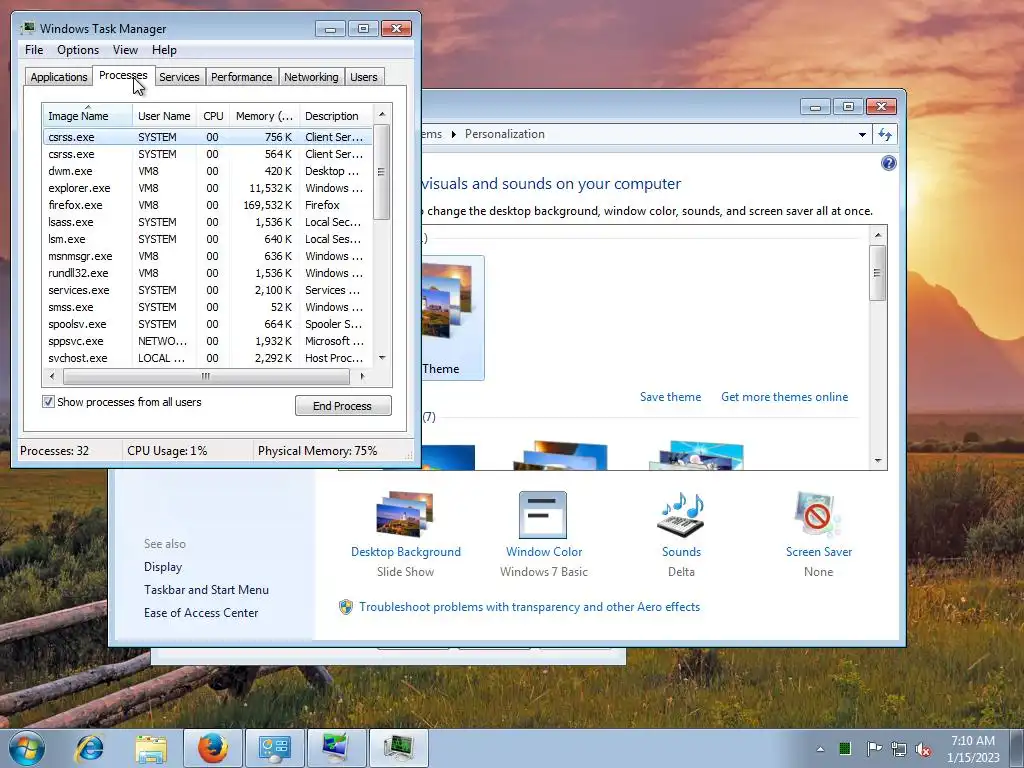The image size is (1024, 768).
Task: Click the End Process button
Action: pyautogui.click(x=343, y=406)
